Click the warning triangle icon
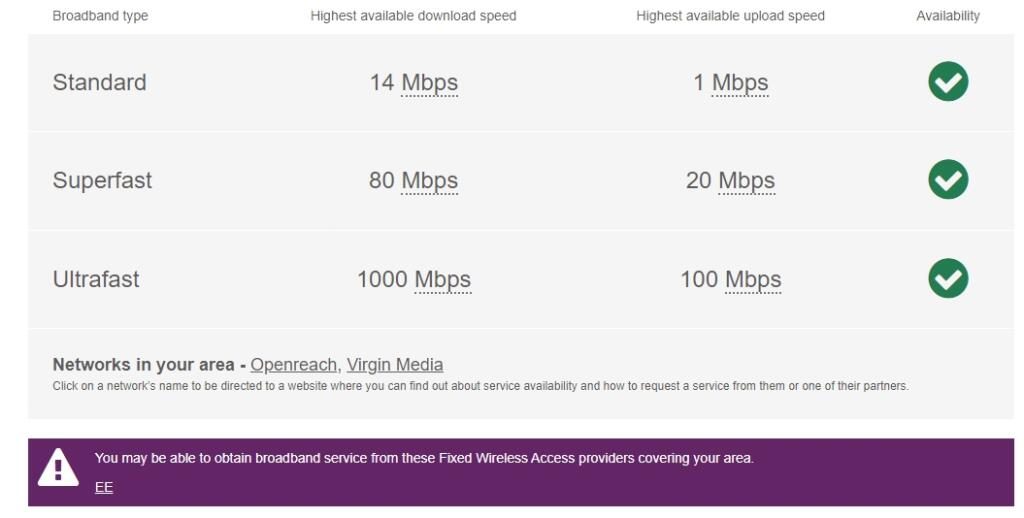Viewport: 1024px width, 518px height. tap(58, 469)
